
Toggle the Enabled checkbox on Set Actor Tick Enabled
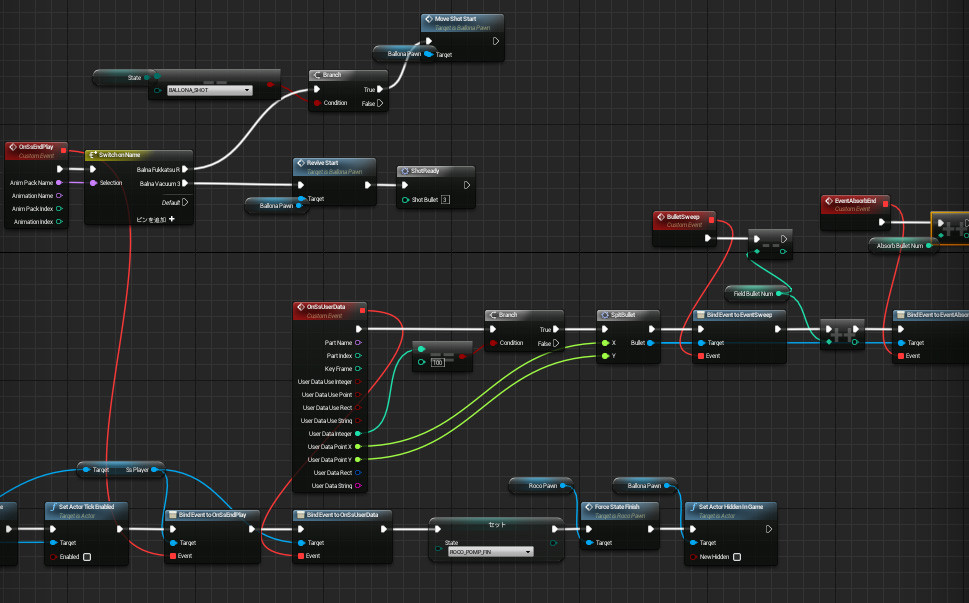pyautogui.click(x=87, y=557)
